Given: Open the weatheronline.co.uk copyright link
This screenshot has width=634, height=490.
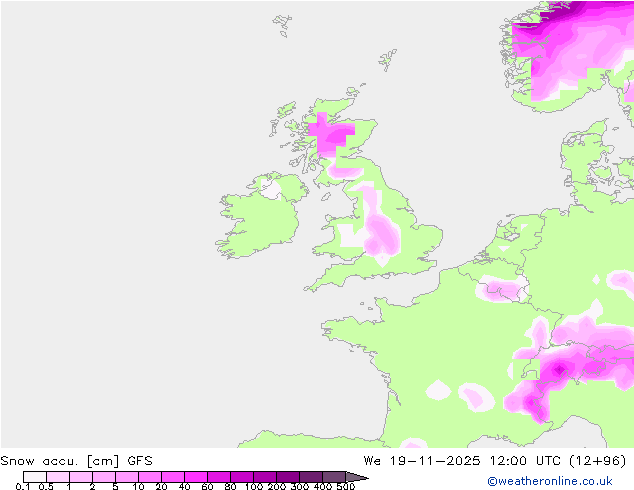Looking at the screenshot, I should pyautogui.click(x=550, y=481).
